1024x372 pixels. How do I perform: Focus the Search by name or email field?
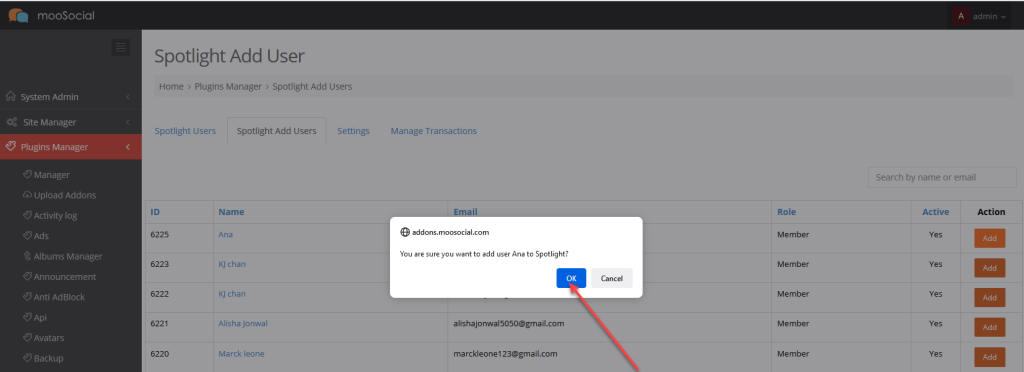(942, 177)
